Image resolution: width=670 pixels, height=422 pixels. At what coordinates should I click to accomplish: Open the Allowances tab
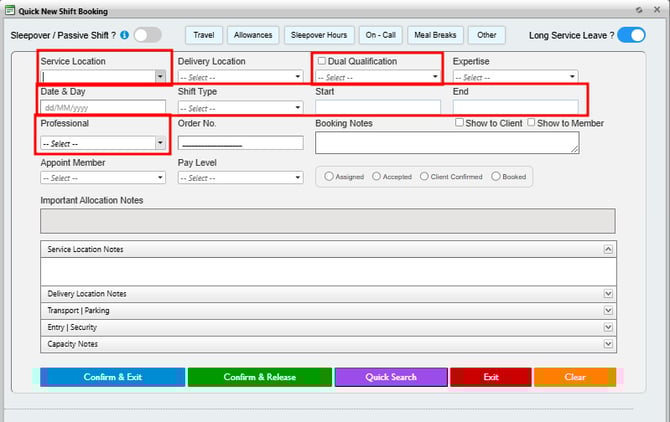[253, 35]
